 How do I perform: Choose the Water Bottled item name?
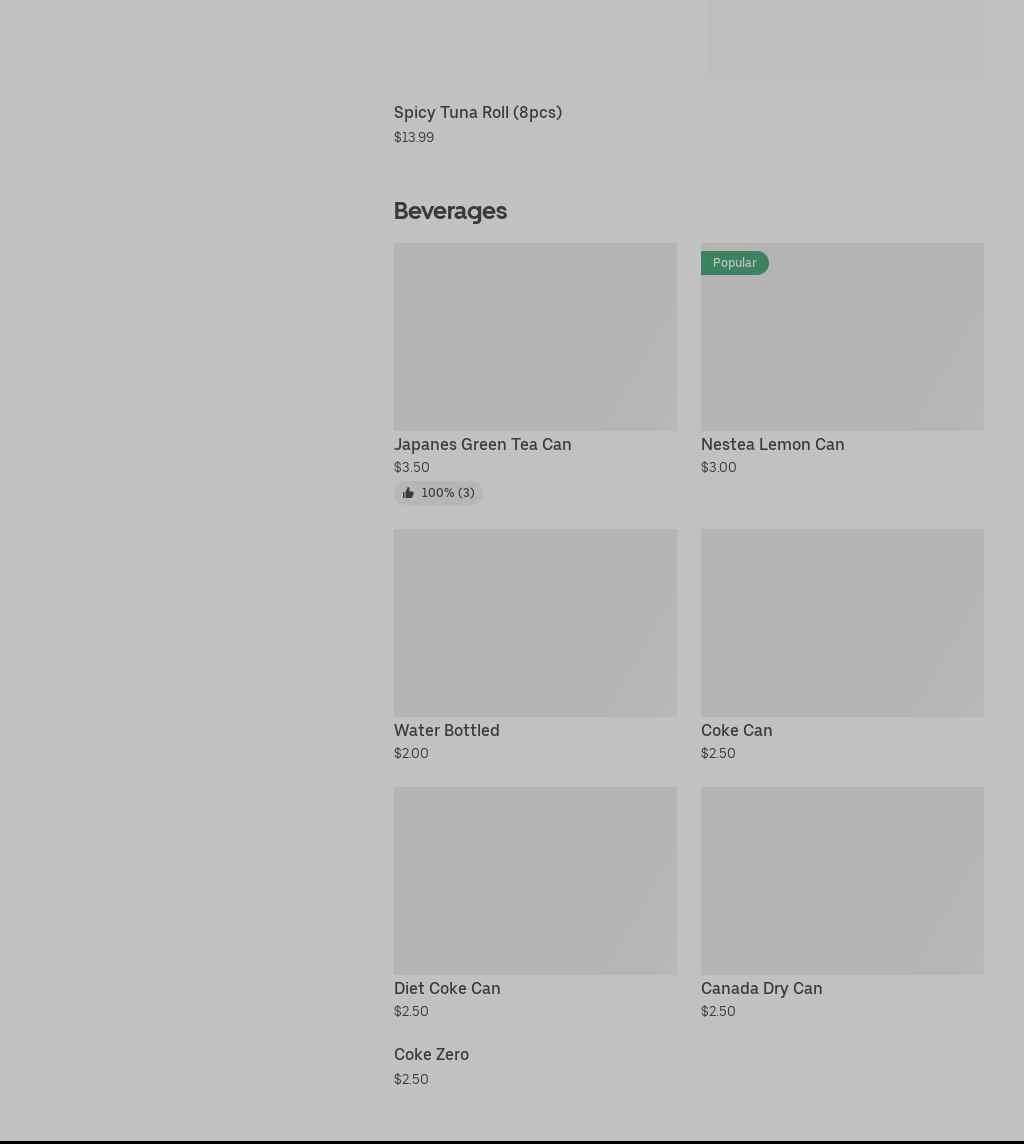point(446,730)
